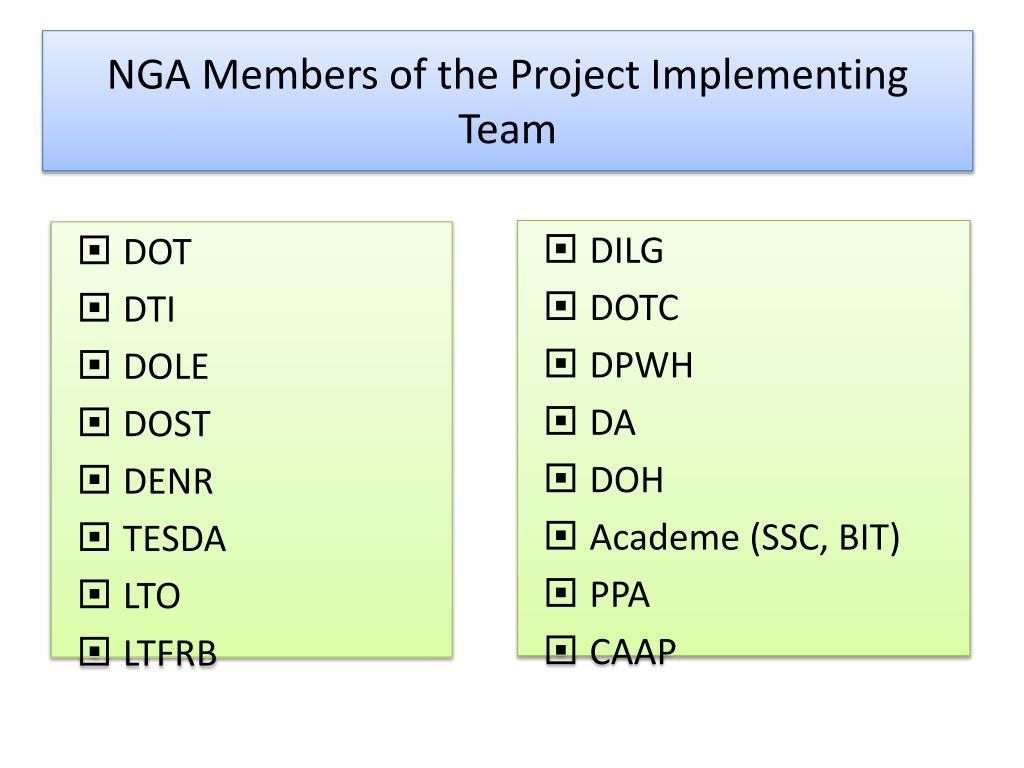Click the word Team in title

point(507,129)
